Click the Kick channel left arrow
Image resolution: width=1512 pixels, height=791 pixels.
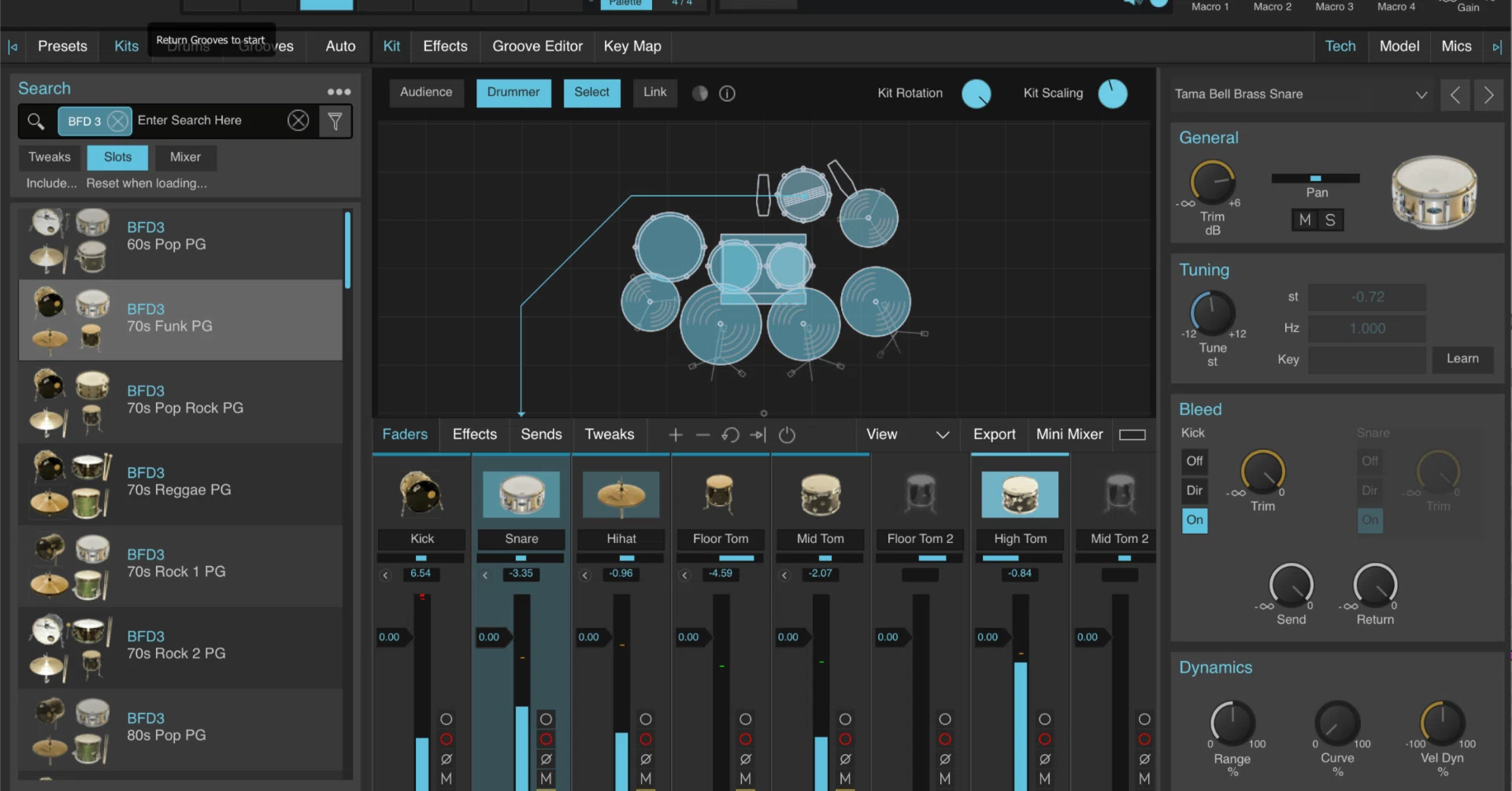(x=386, y=575)
